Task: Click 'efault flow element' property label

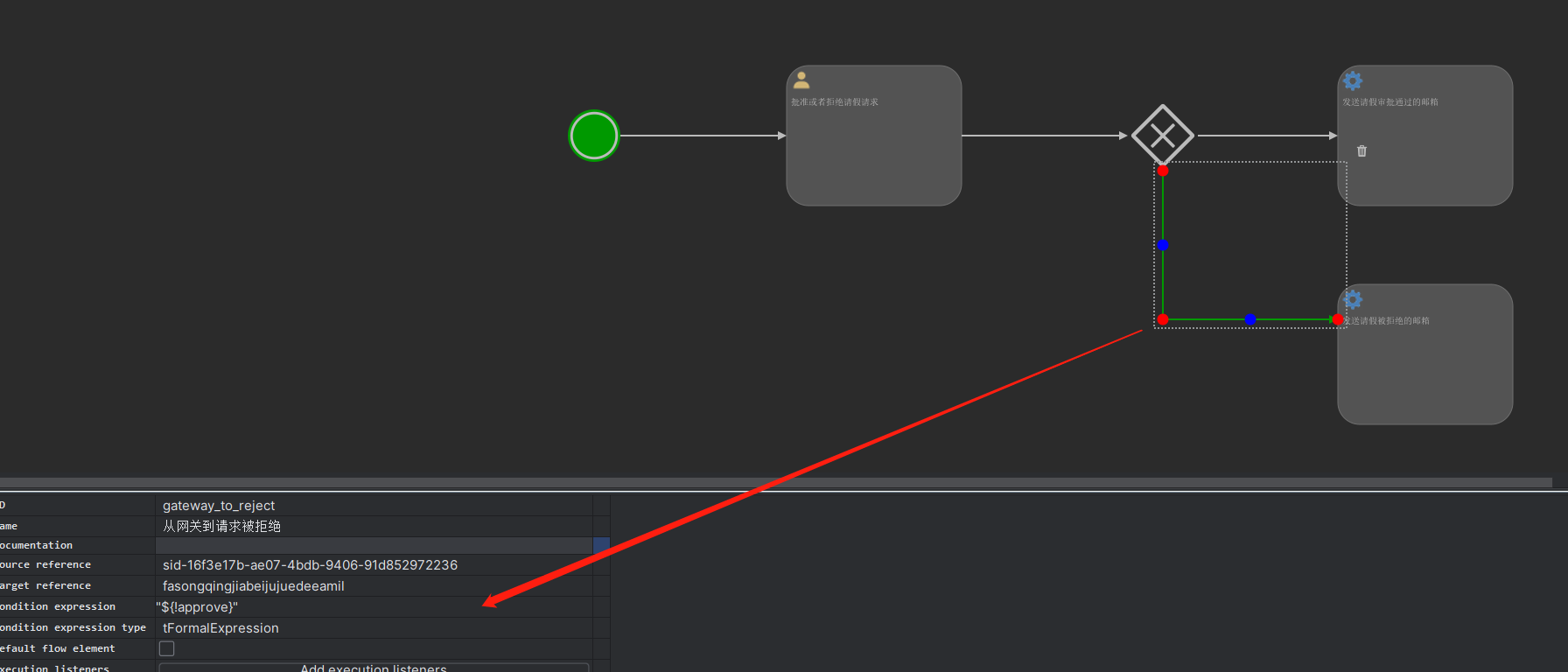Action: 58,649
